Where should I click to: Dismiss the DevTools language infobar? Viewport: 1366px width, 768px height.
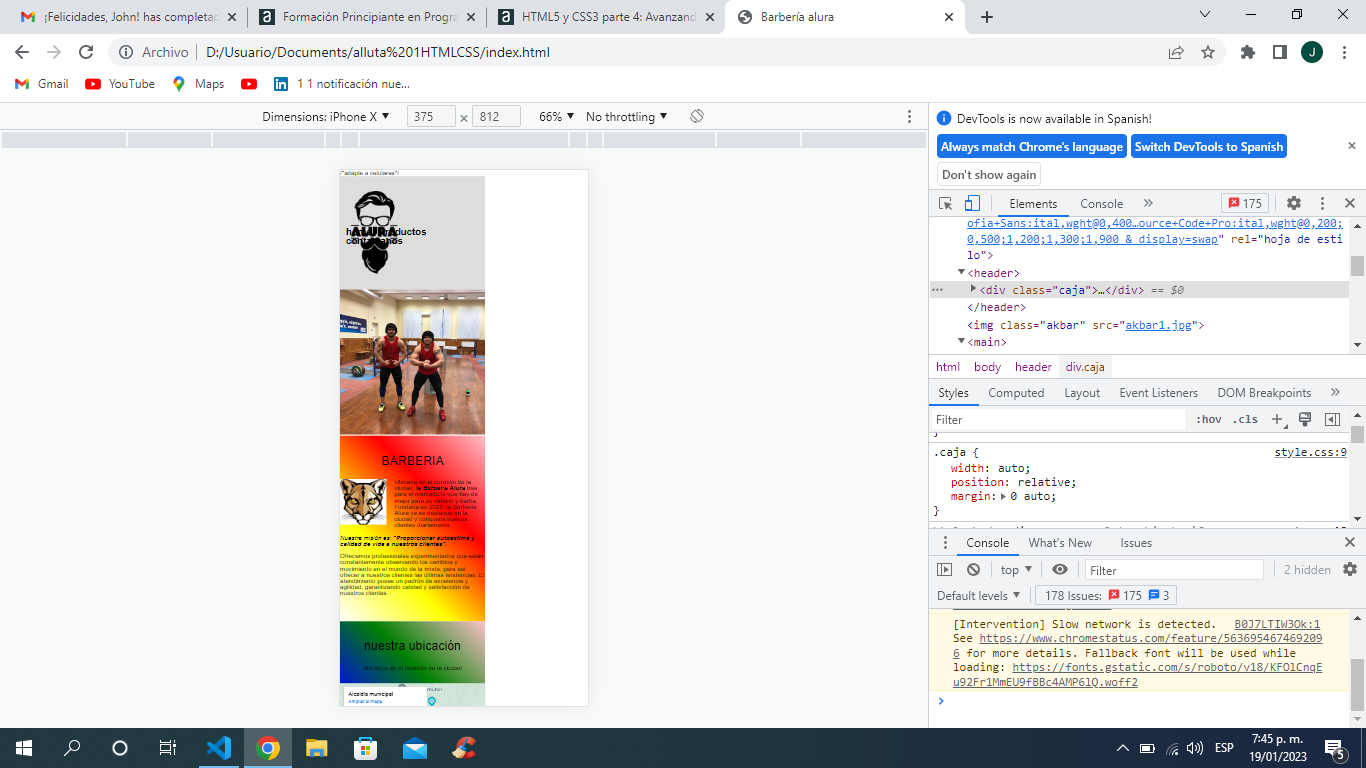pos(1352,146)
